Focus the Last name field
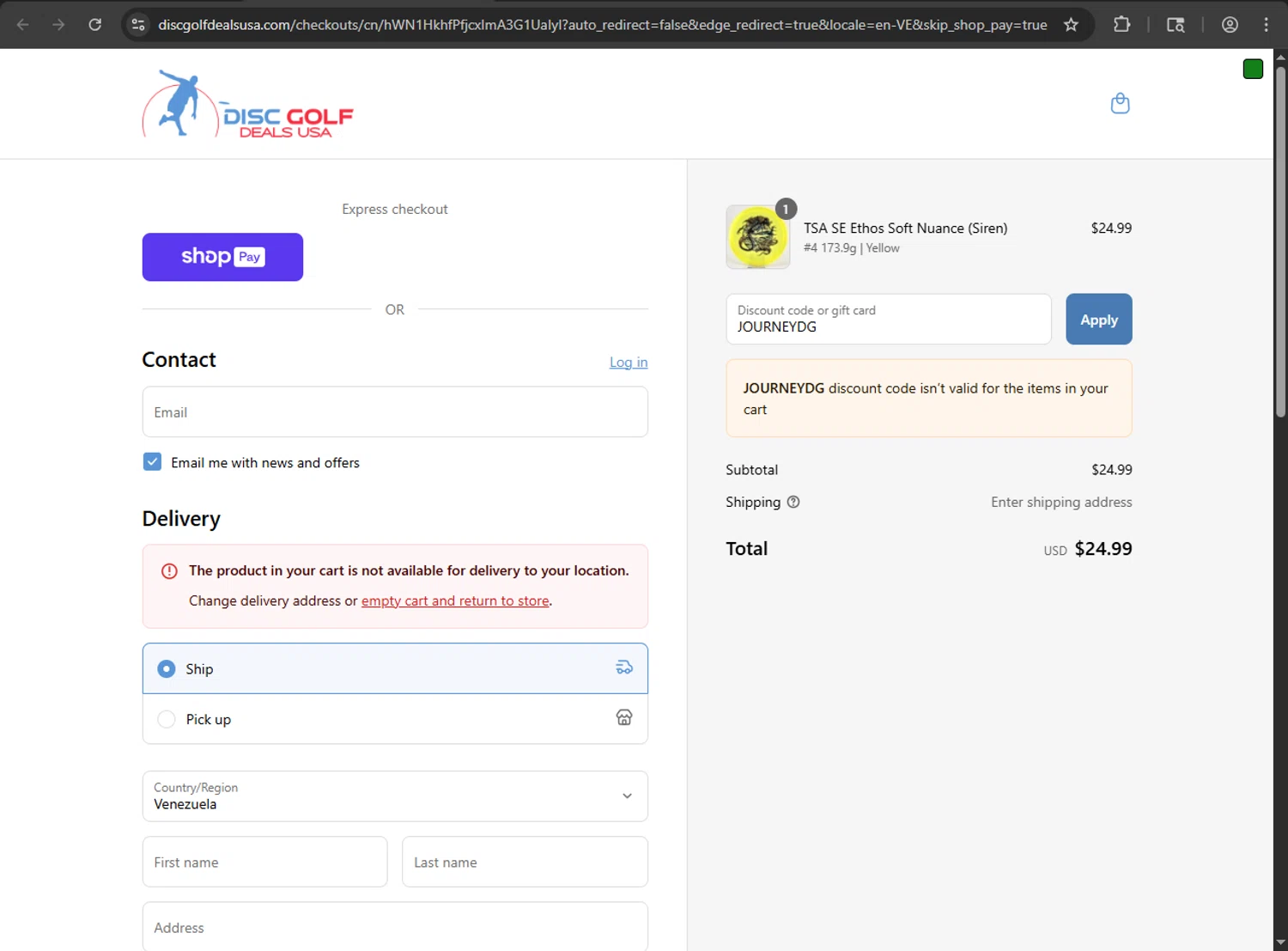Image resolution: width=1288 pixels, height=951 pixels. (525, 862)
